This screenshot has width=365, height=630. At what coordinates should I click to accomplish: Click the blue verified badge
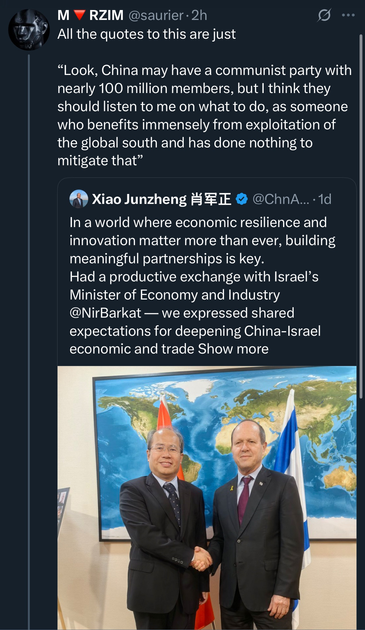click(x=241, y=199)
